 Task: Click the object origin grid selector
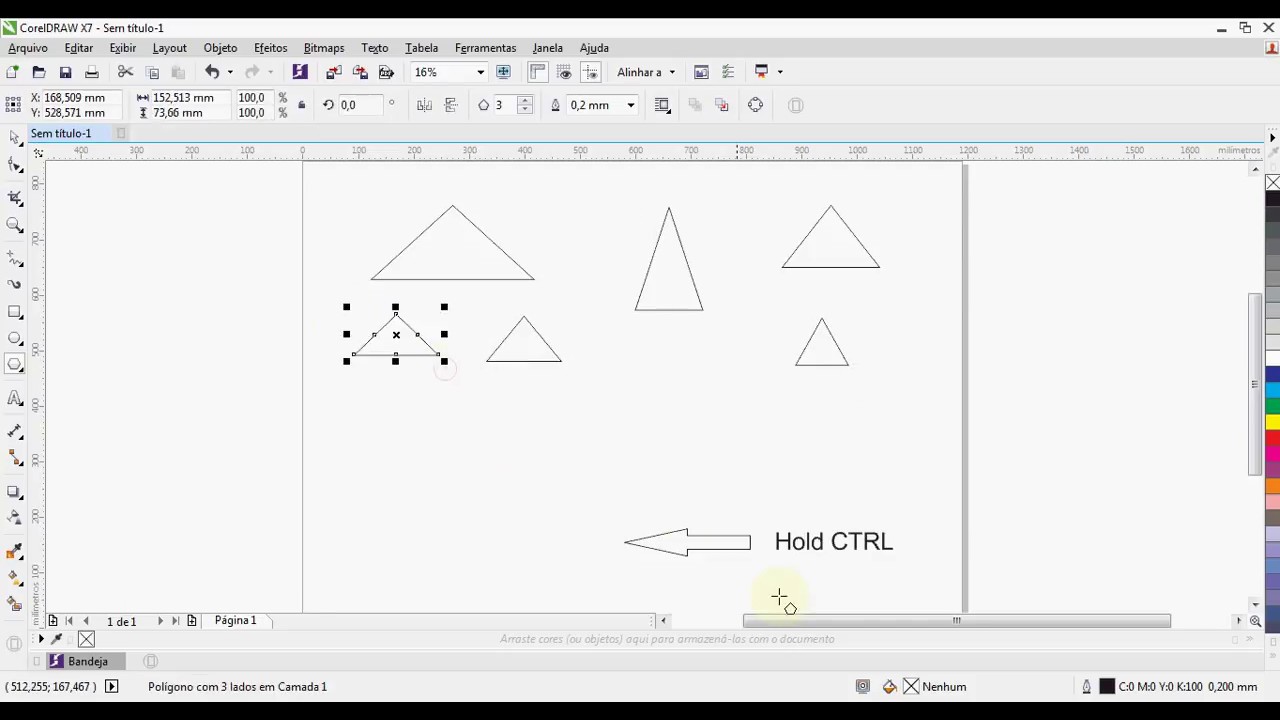click(12, 104)
